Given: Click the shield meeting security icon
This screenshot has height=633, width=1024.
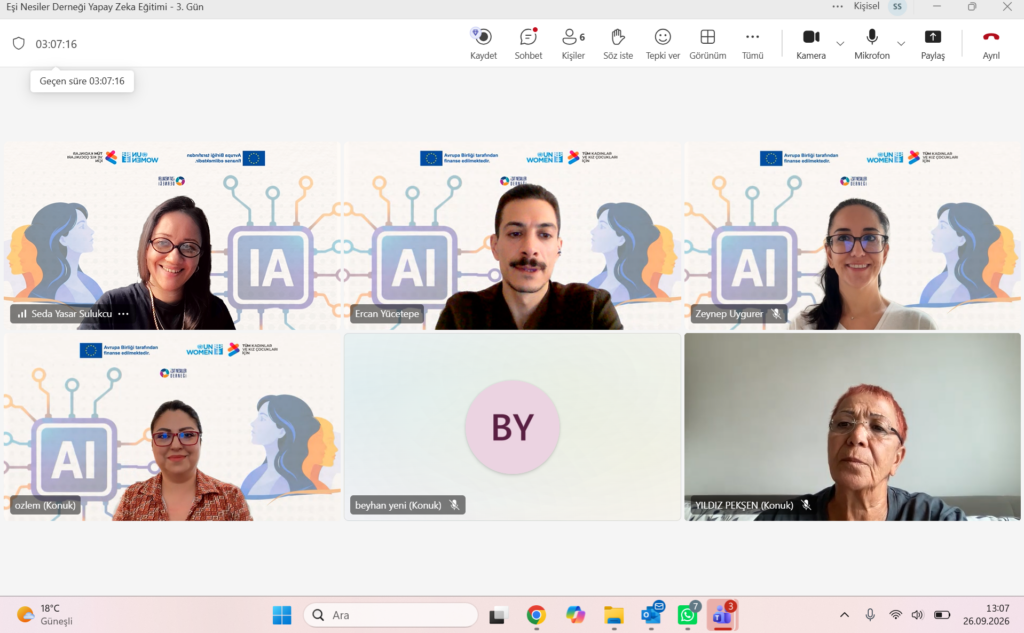Looking at the screenshot, I should [x=19, y=44].
